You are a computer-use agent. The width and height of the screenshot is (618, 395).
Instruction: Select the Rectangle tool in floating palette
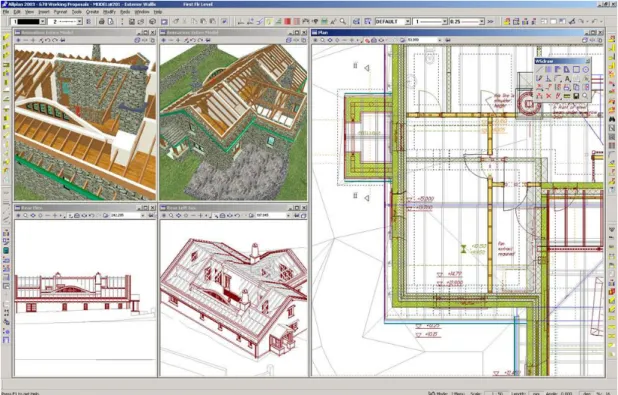pyautogui.click(x=576, y=70)
